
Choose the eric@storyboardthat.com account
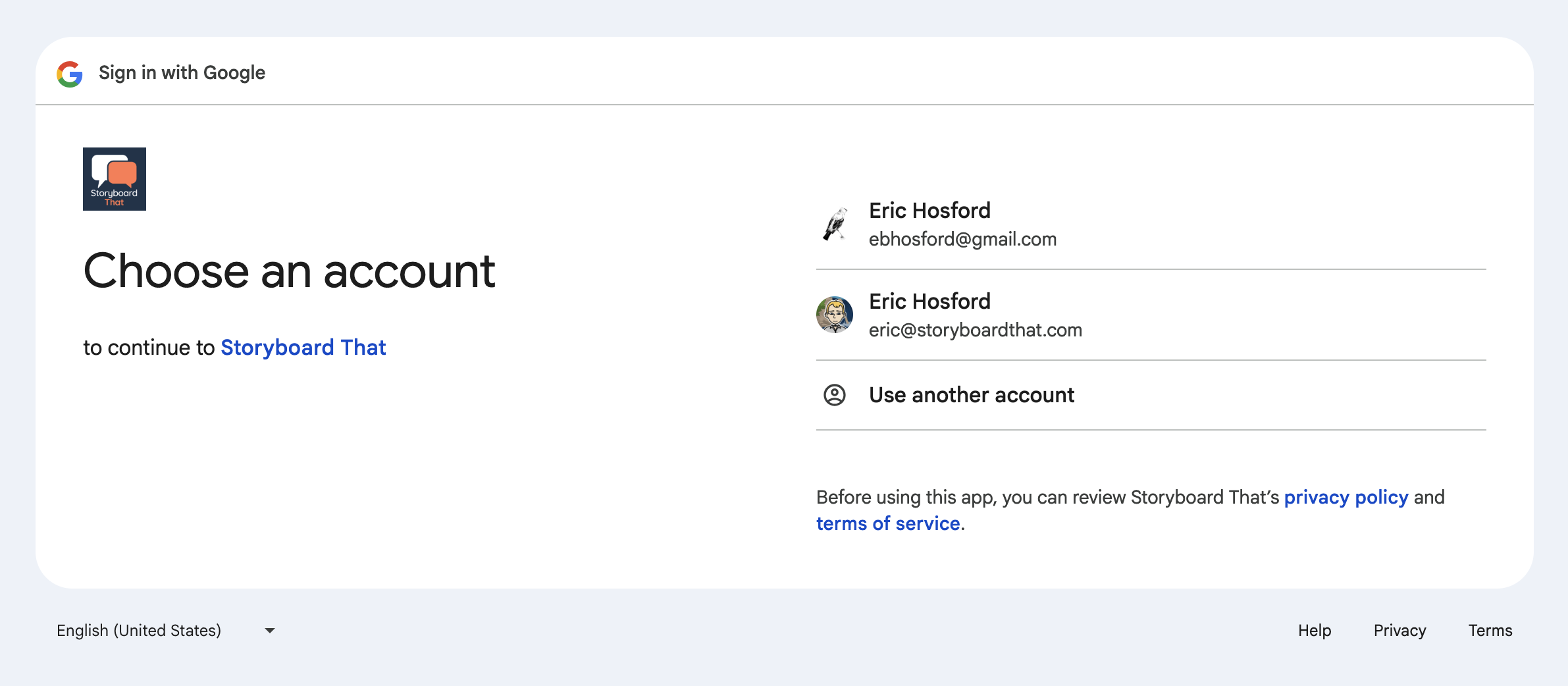tap(1151, 315)
